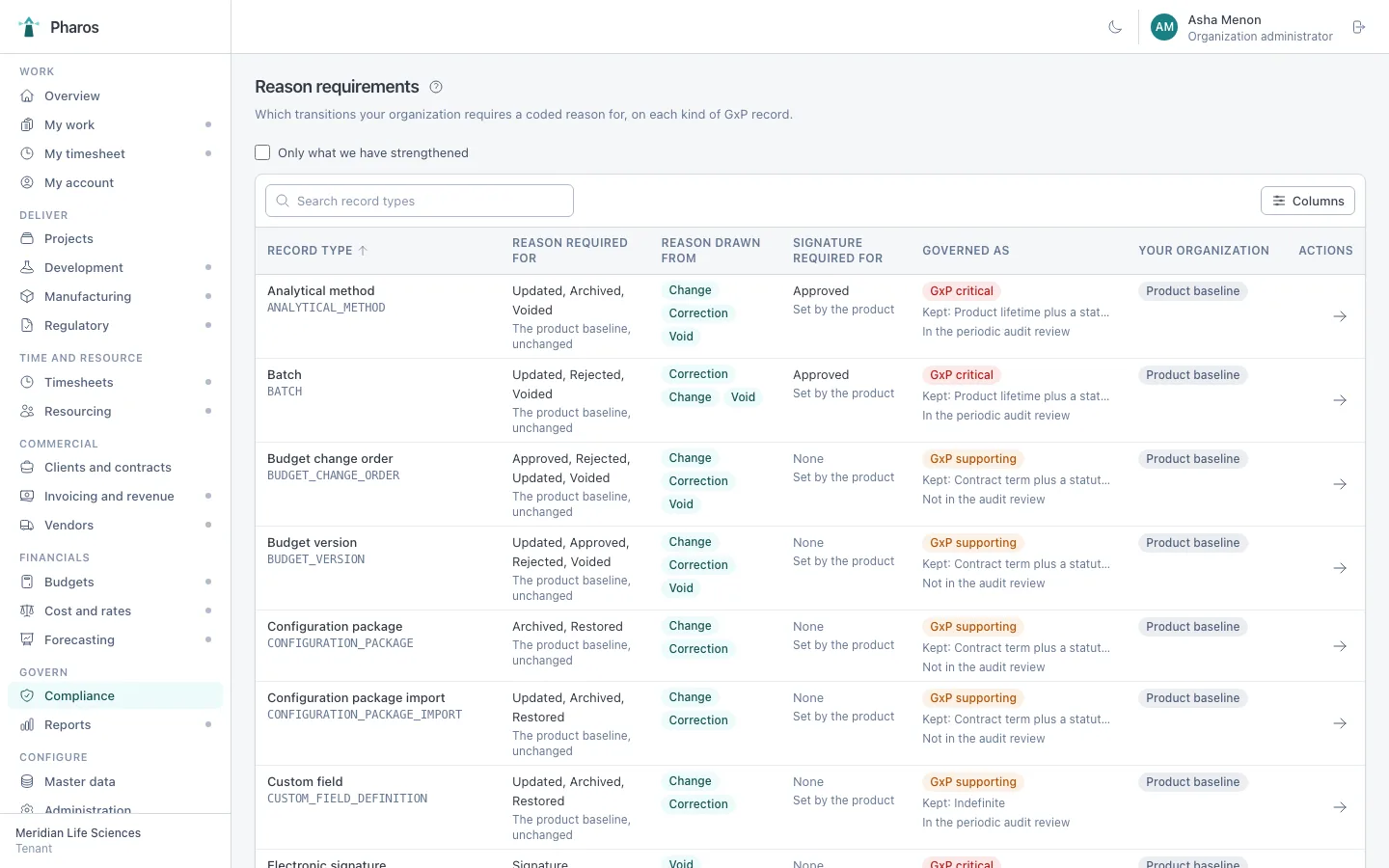1389x868 pixels.
Task: Click the Invoicing and revenue item
Action: point(115,496)
